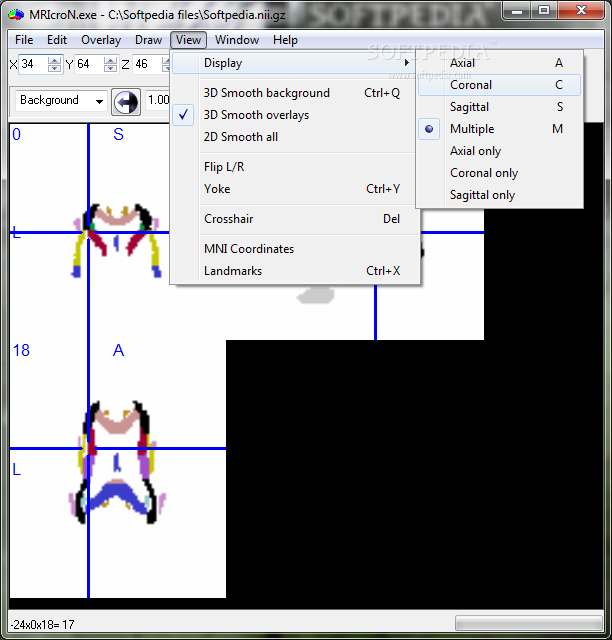
Task: Click the black-and-white arrow autocontrast button
Action: [126, 102]
